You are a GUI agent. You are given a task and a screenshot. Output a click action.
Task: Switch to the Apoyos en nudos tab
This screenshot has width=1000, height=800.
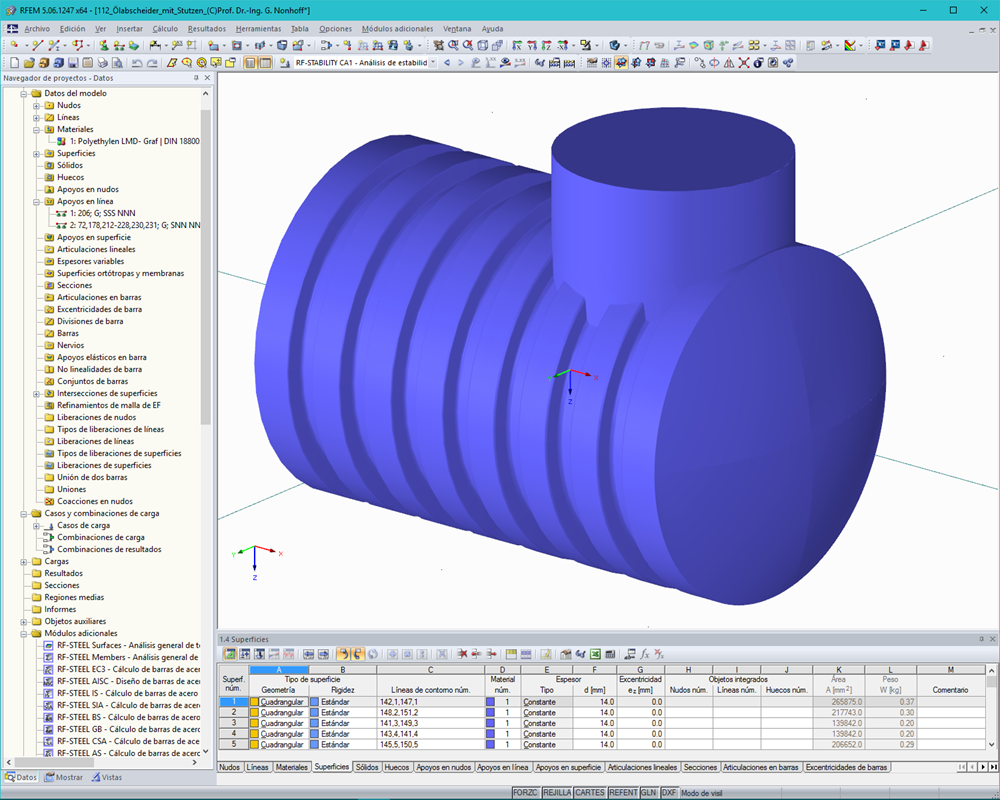pyautogui.click(x=443, y=767)
